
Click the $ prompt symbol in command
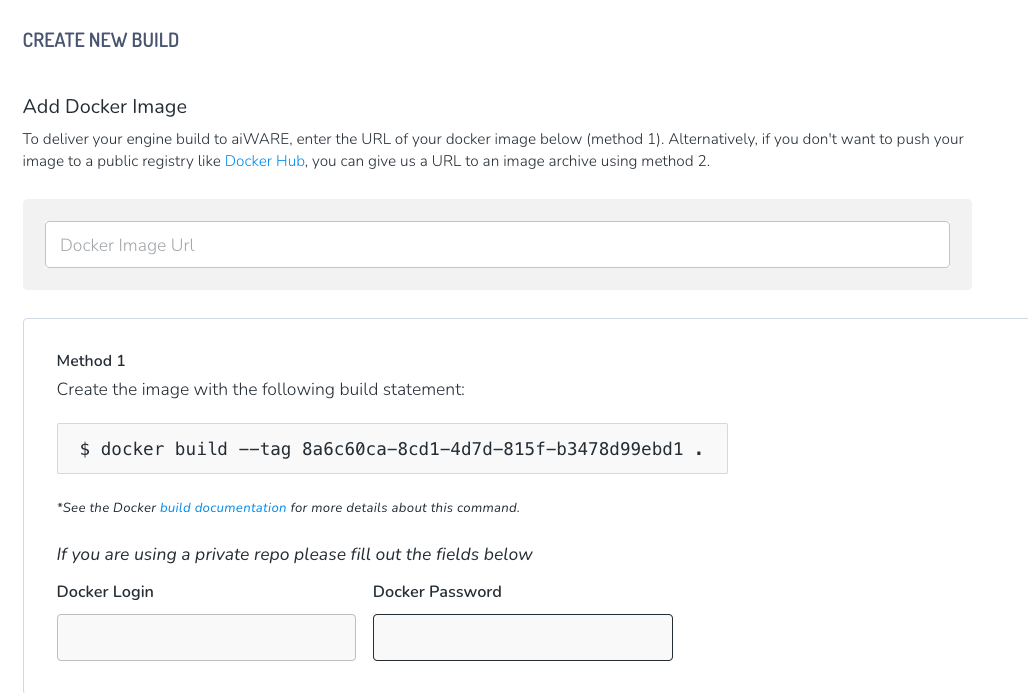85,449
